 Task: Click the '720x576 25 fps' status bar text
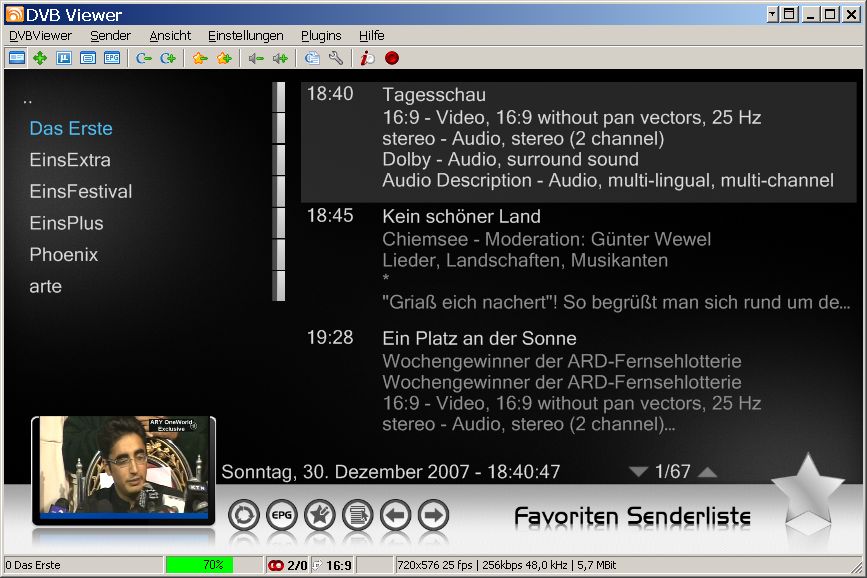point(435,565)
